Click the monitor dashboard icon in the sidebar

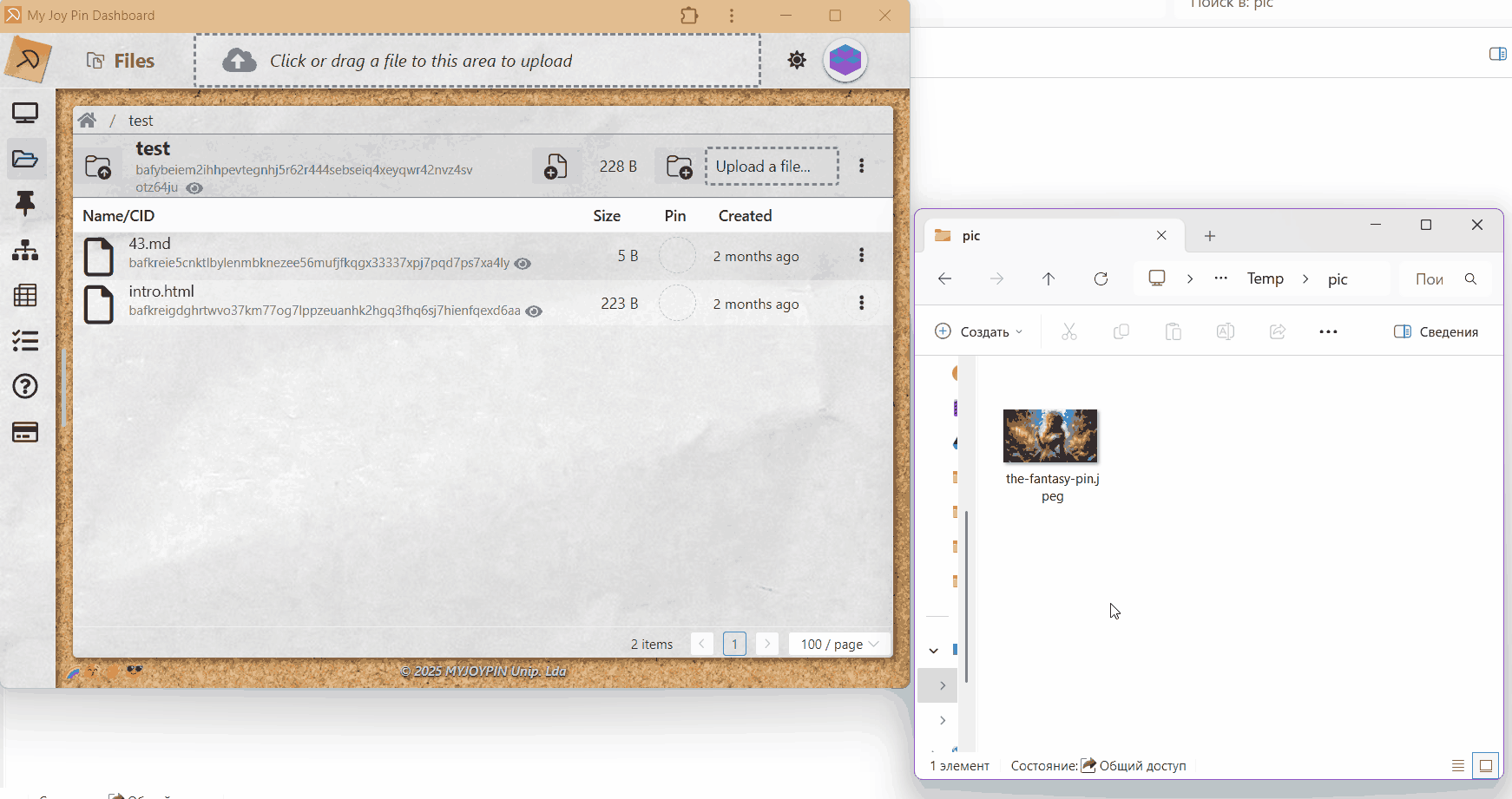pyautogui.click(x=25, y=113)
